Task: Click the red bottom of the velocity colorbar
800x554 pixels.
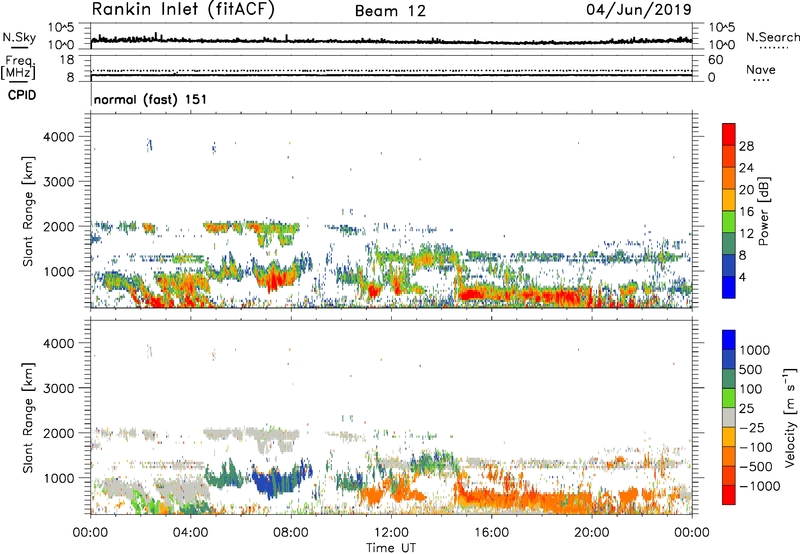Action: click(729, 495)
